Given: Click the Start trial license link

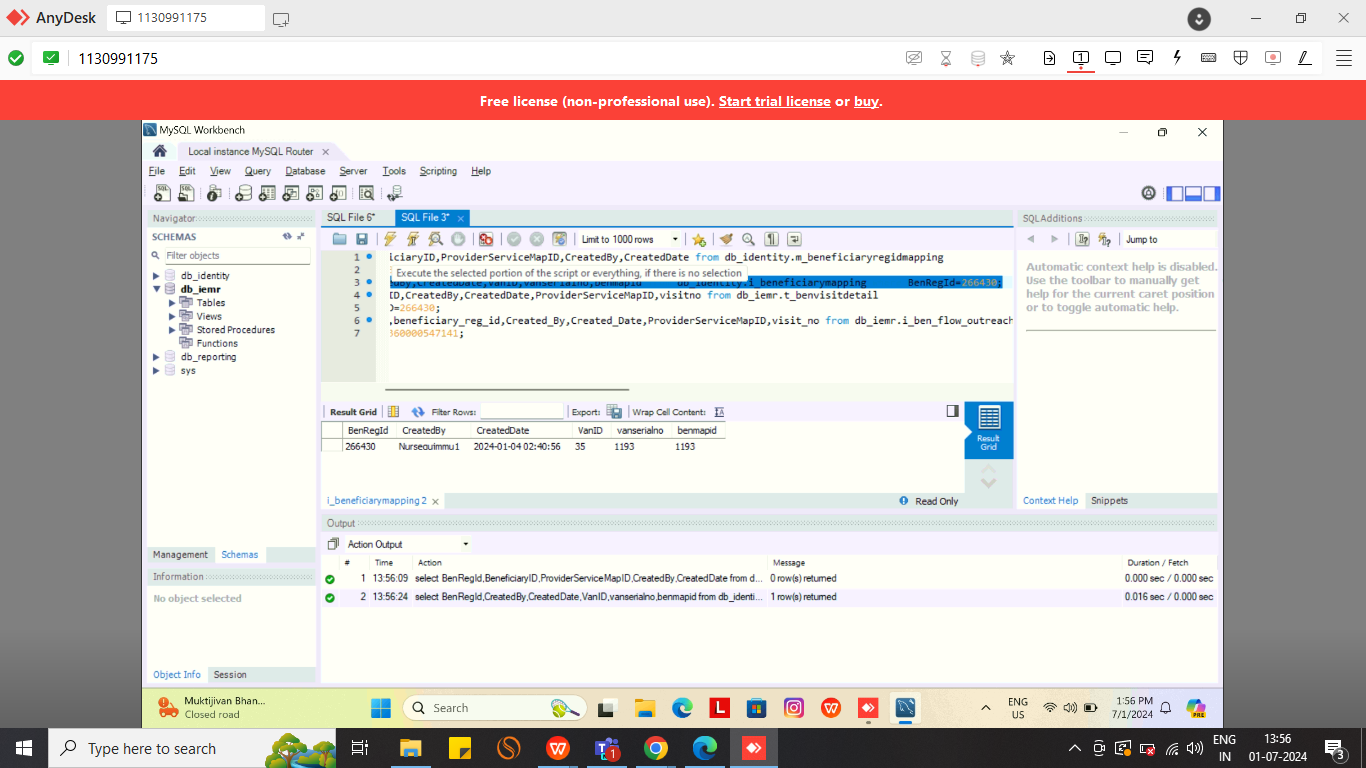Looking at the screenshot, I should click(774, 101).
